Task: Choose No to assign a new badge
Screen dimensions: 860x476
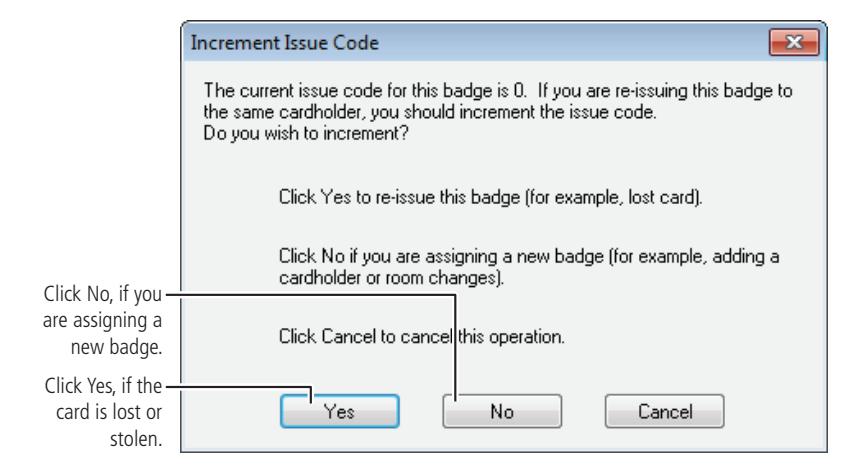Action: point(502,411)
